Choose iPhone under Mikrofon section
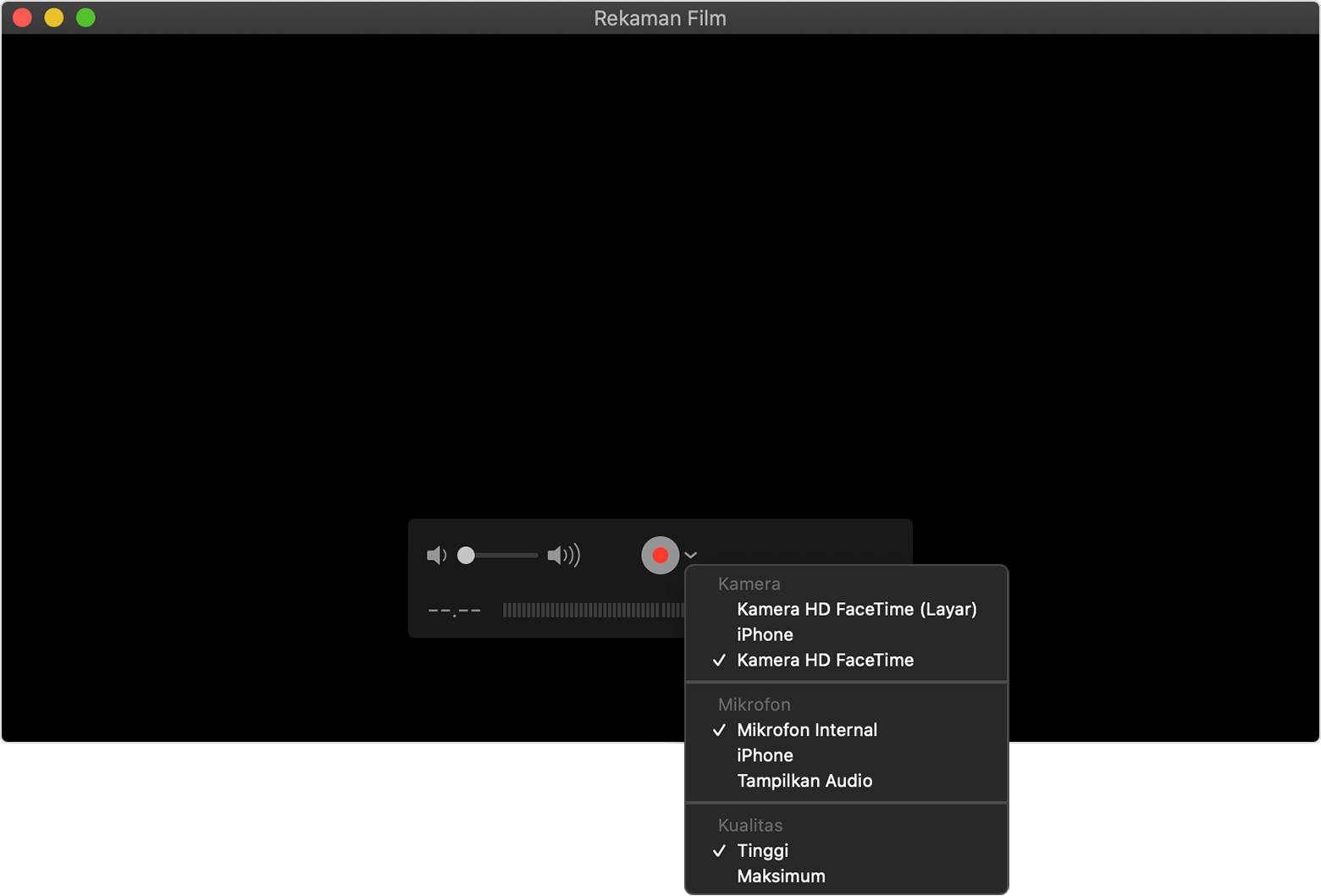1321x896 pixels. (x=765, y=755)
